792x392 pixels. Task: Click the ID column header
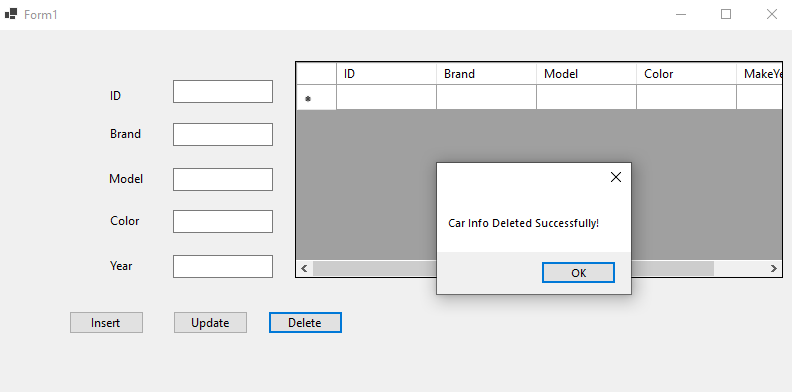[386, 74]
